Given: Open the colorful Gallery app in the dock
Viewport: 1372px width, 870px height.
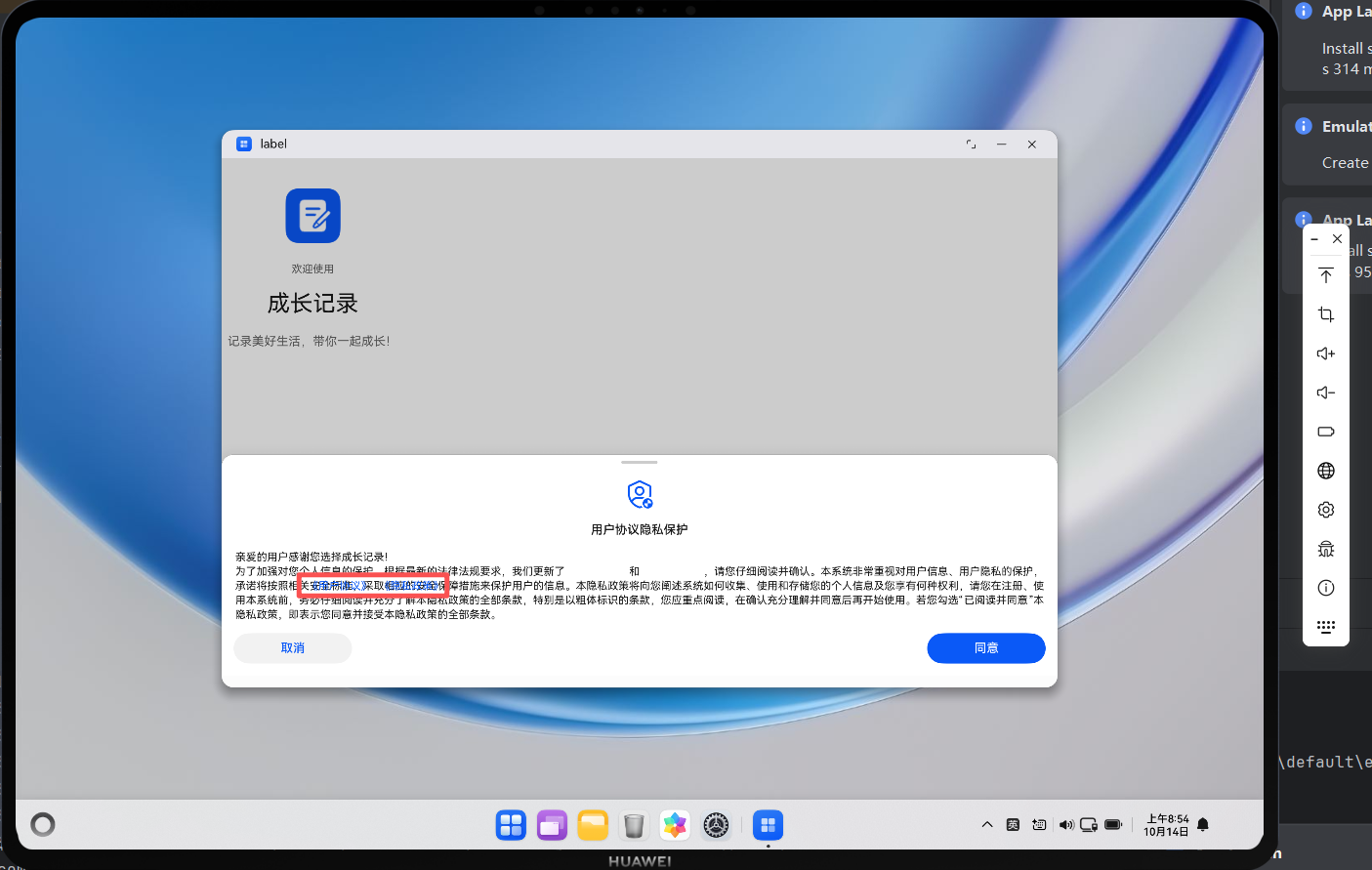Looking at the screenshot, I should tap(675, 826).
